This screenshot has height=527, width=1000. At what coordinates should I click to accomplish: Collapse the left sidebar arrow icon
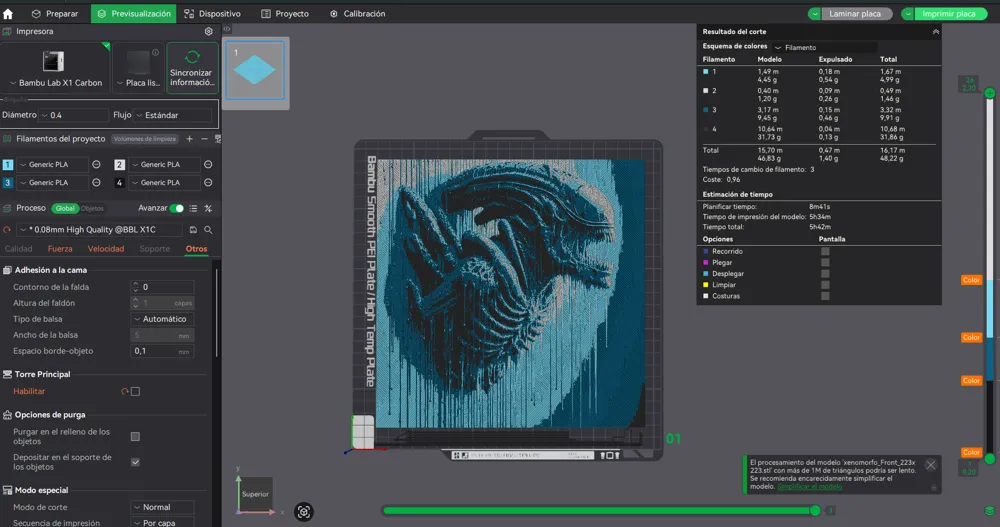point(227,29)
